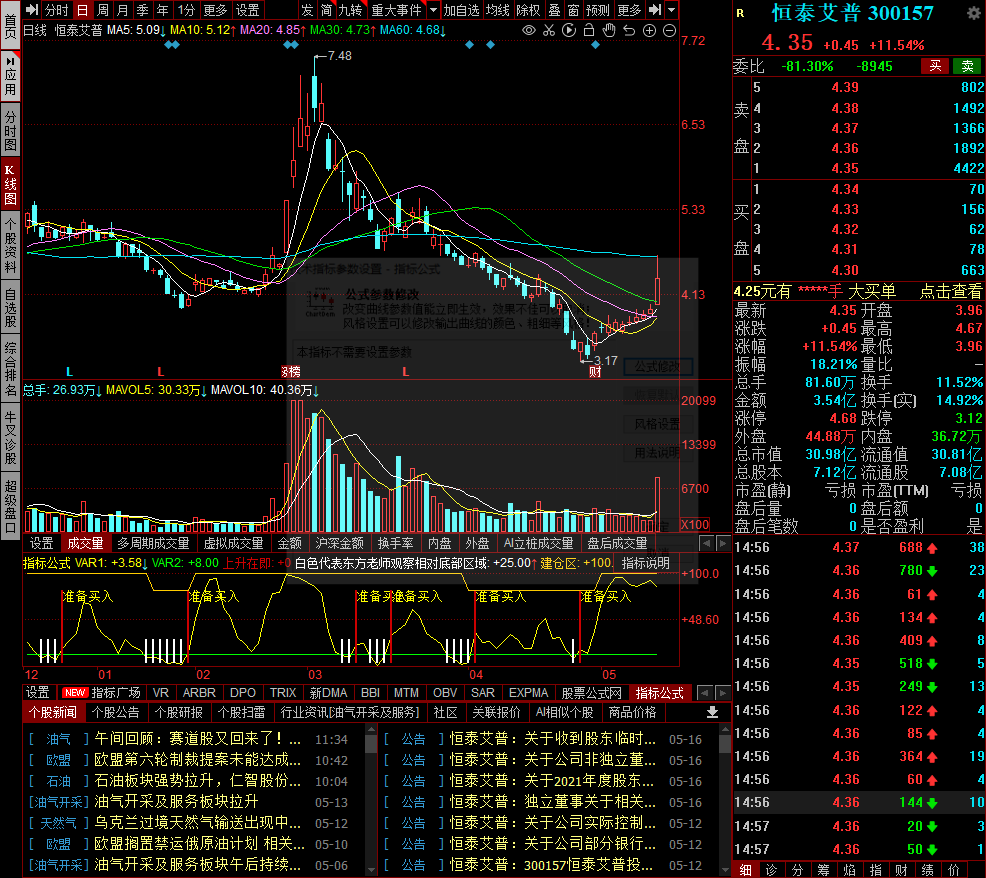
Task: Click the 预测 forecast button
Action: pos(597,10)
